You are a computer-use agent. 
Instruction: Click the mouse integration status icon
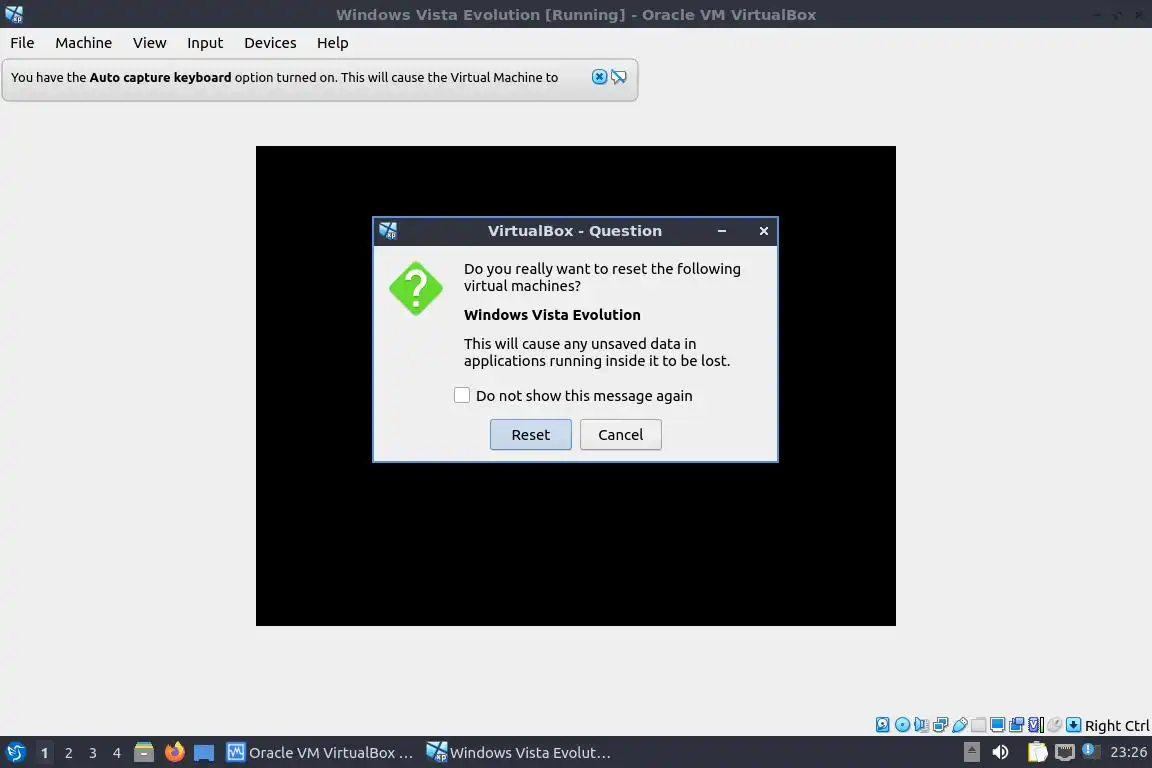[1054, 725]
